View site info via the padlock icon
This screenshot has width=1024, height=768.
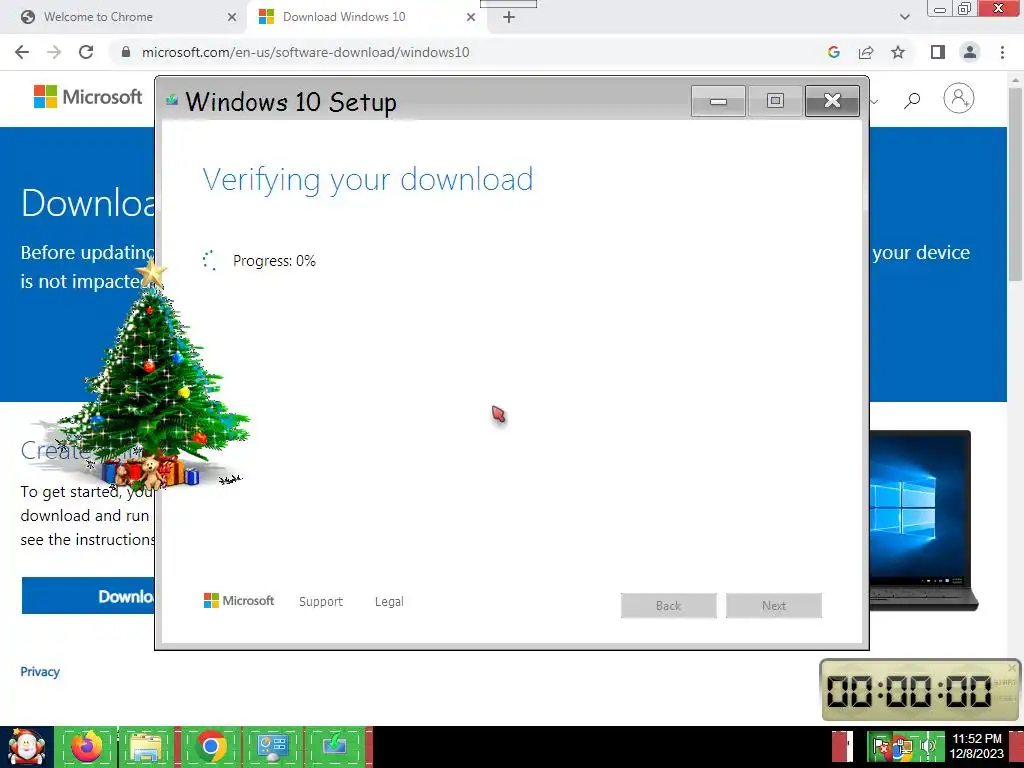pyautogui.click(x=126, y=52)
